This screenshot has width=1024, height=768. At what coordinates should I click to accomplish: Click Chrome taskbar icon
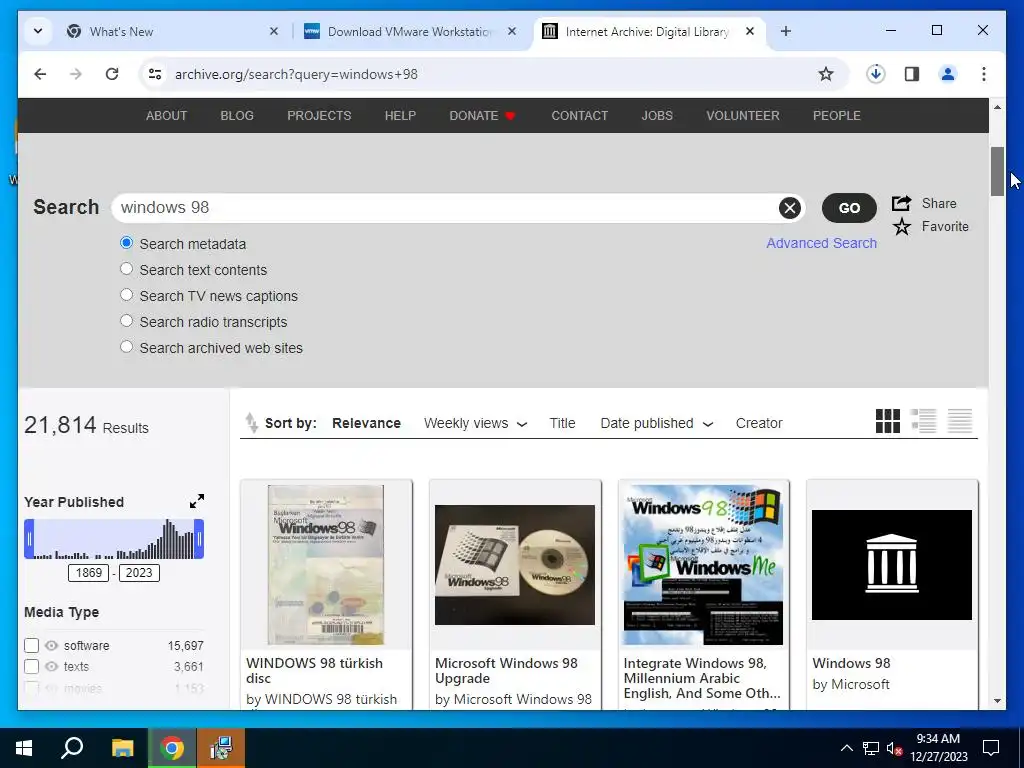(172, 748)
